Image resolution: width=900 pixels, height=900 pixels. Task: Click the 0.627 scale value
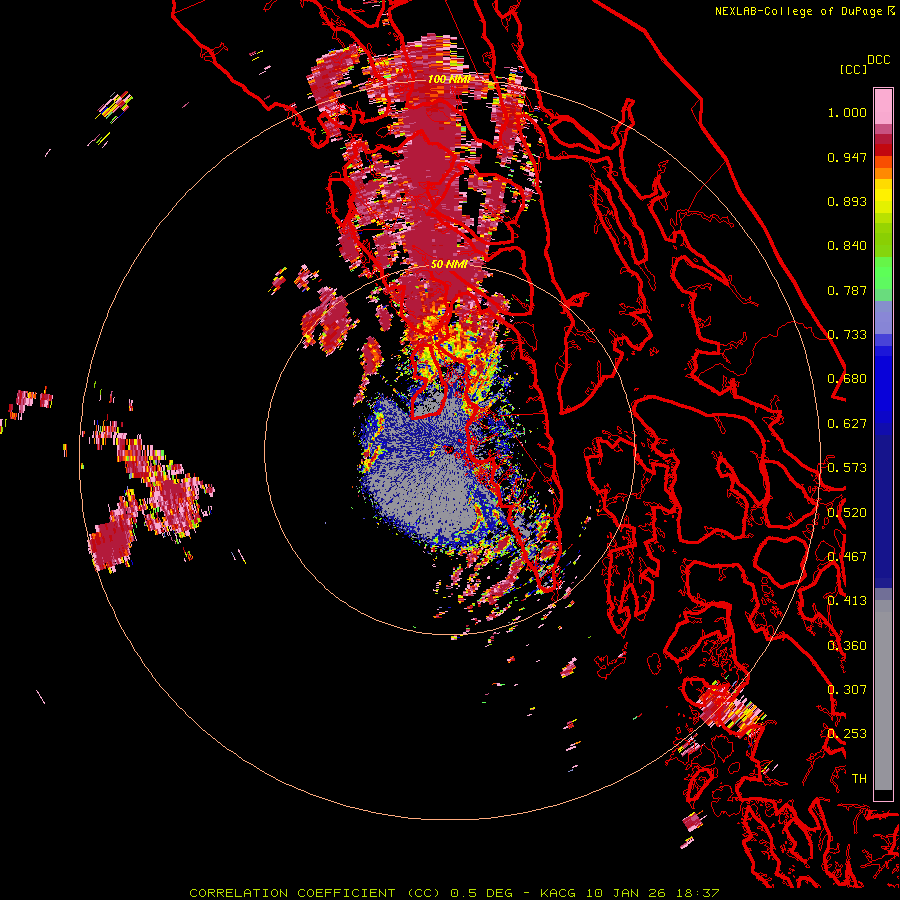click(847, 424)
